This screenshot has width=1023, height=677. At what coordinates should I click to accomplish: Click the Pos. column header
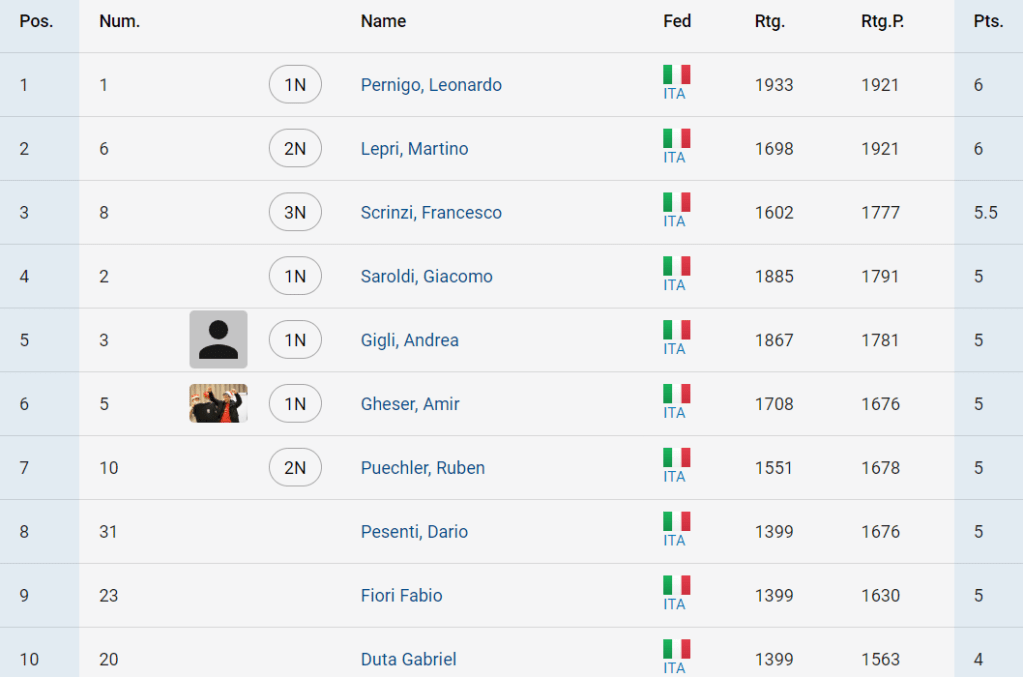point(36,21)
